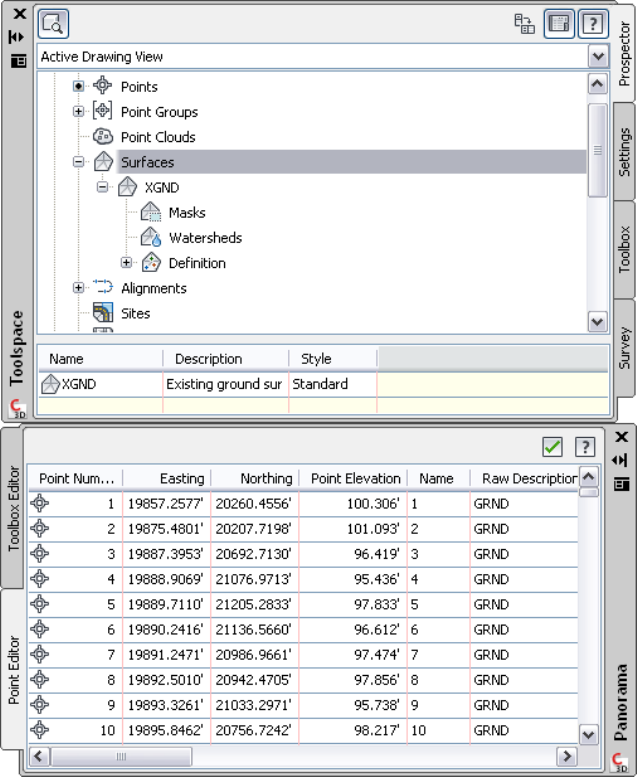Open the Active Drawing View dropdown
The height and width of the screenshot is (777, 637).
[x=598, y=56]
